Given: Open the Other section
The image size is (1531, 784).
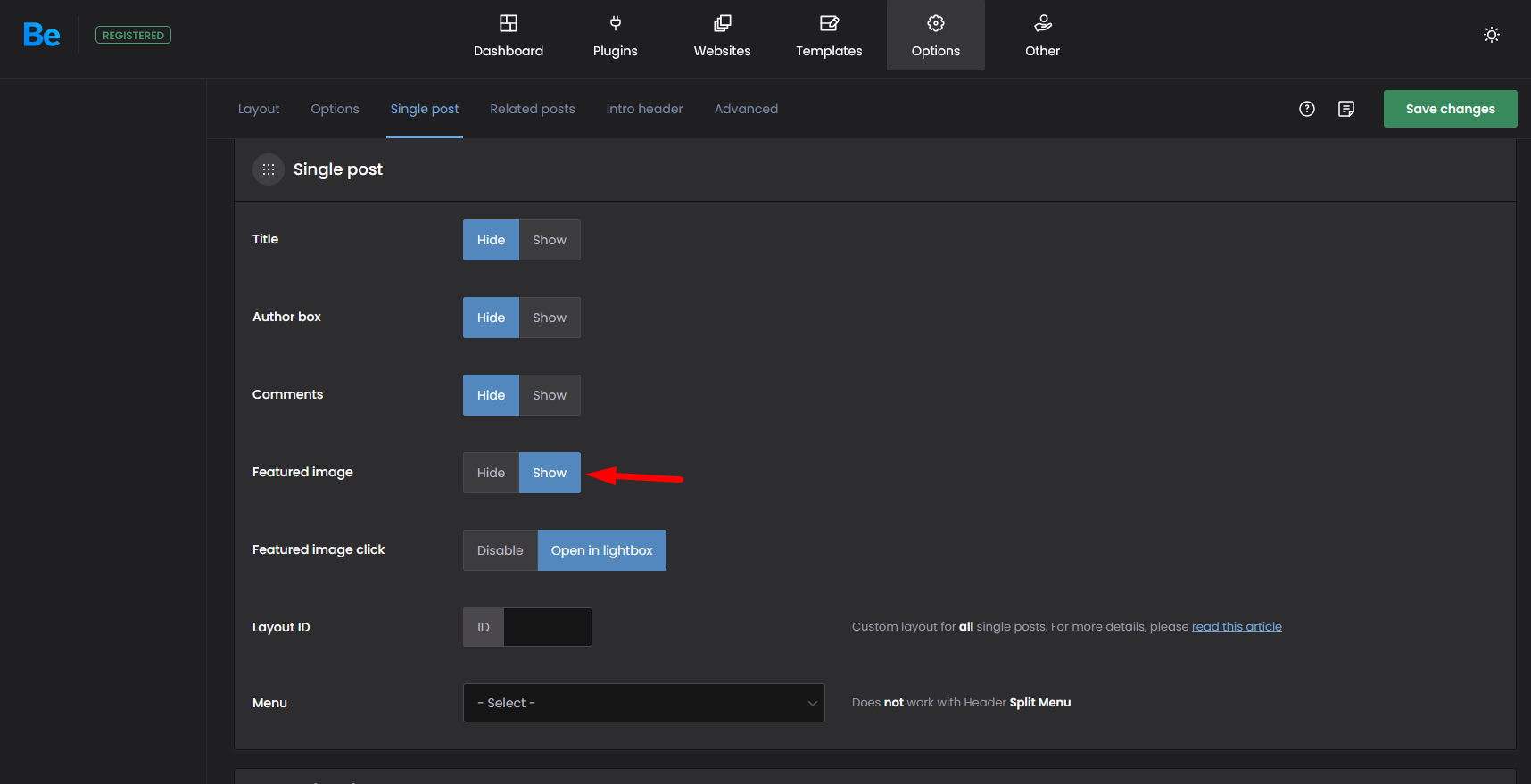Looking at the screenshot, I should [x=1042, y=36].
